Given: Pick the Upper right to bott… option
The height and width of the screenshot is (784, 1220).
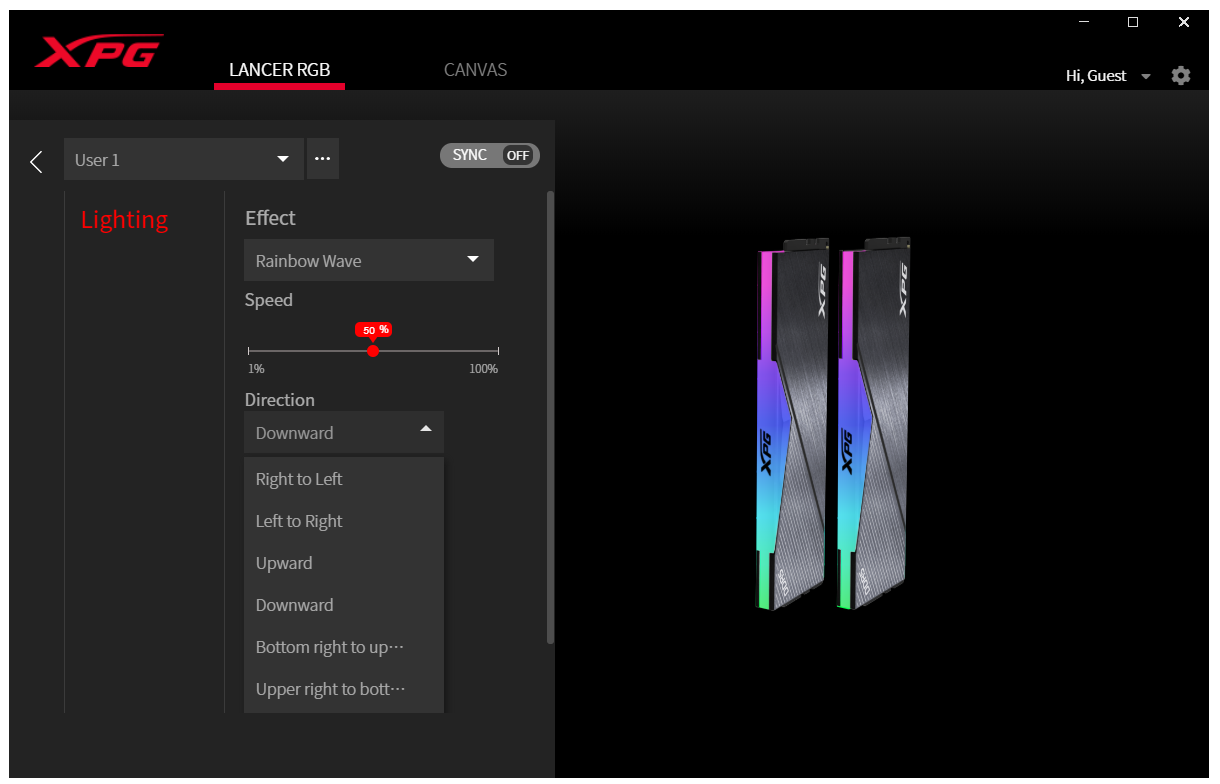Looking at the screenshot, I should click(x=344, y=689).
